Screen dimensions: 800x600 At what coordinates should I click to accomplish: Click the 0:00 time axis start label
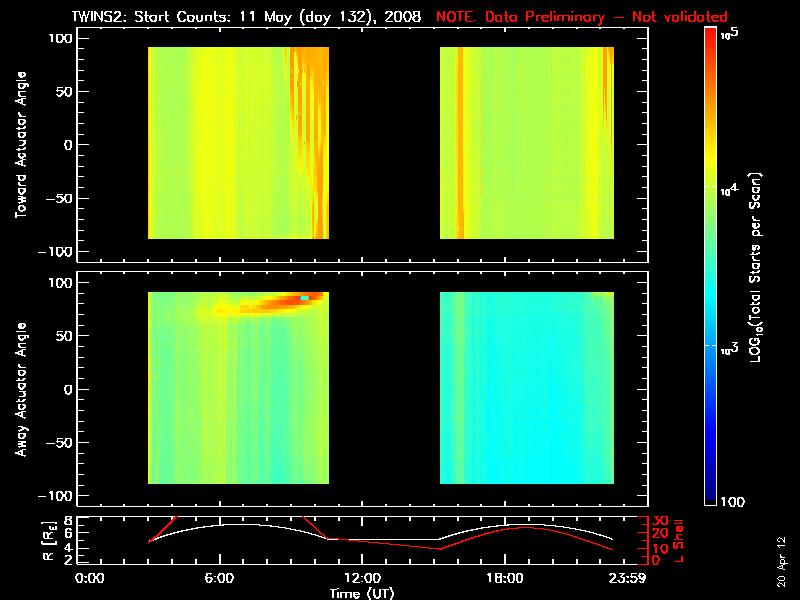(90, 578)
